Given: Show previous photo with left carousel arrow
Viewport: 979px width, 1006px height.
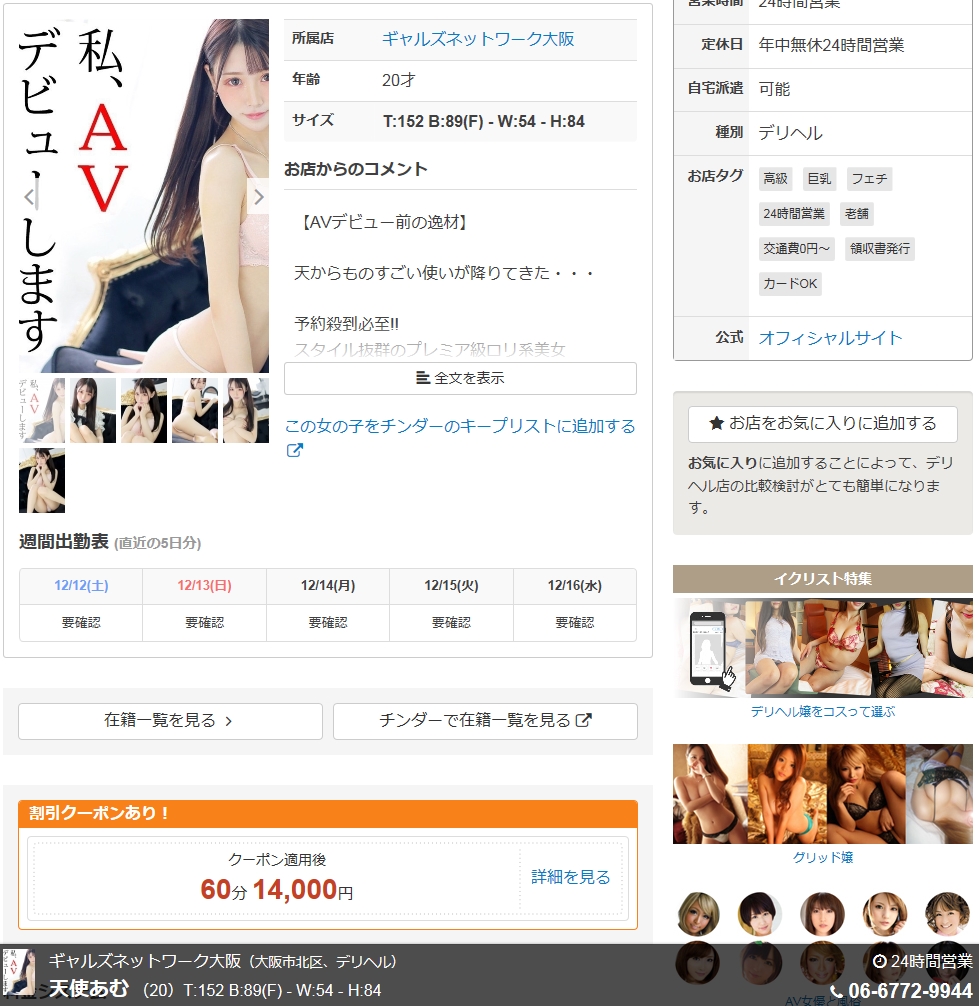Looking at the screenshot, I should (x=30, y=196).
